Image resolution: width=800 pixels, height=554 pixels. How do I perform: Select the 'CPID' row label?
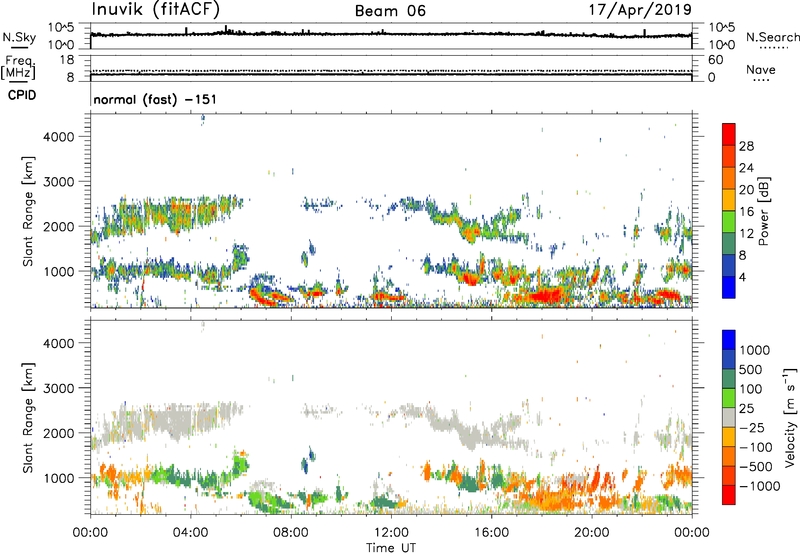pyautogui.click(x=22, y=95)
